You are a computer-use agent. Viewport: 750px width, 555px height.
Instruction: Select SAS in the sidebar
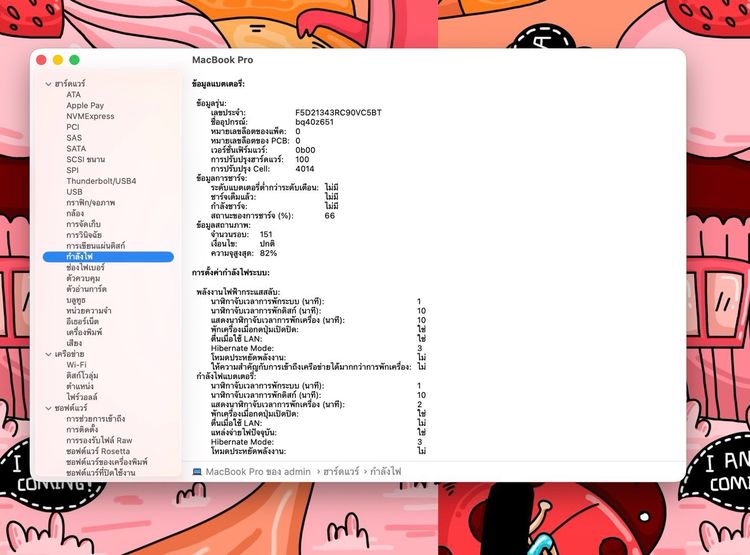(74, 138)
